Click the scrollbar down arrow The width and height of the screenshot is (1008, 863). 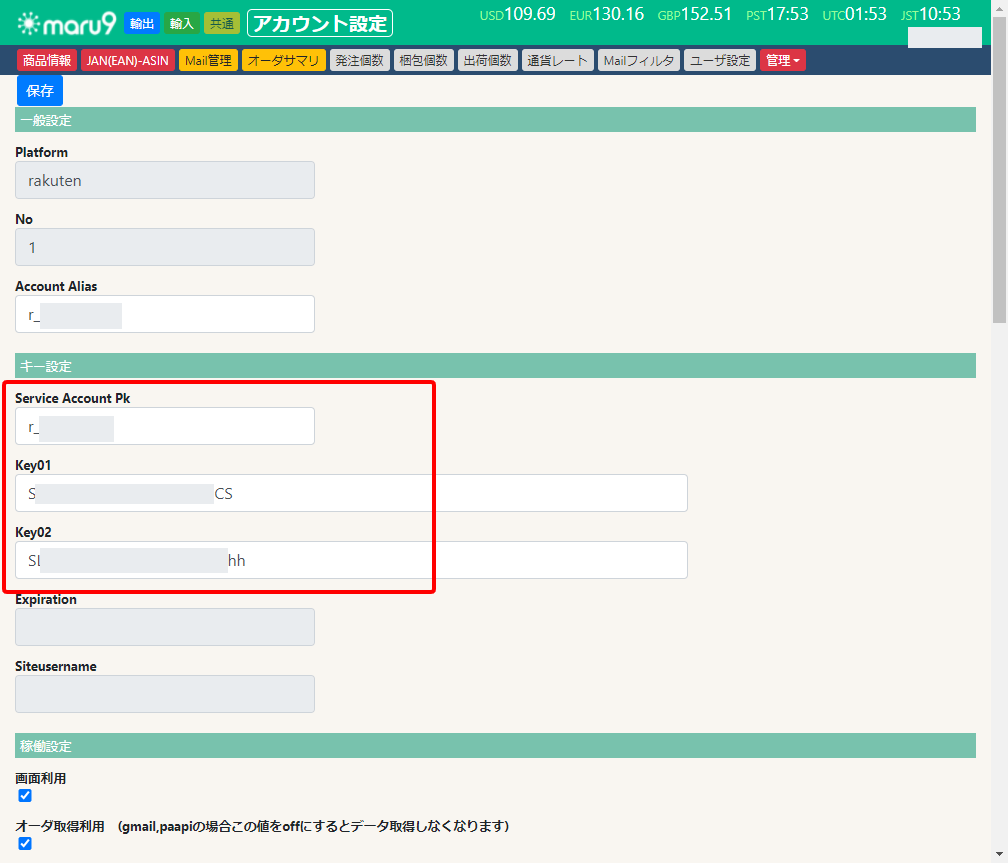coord(999,855)
